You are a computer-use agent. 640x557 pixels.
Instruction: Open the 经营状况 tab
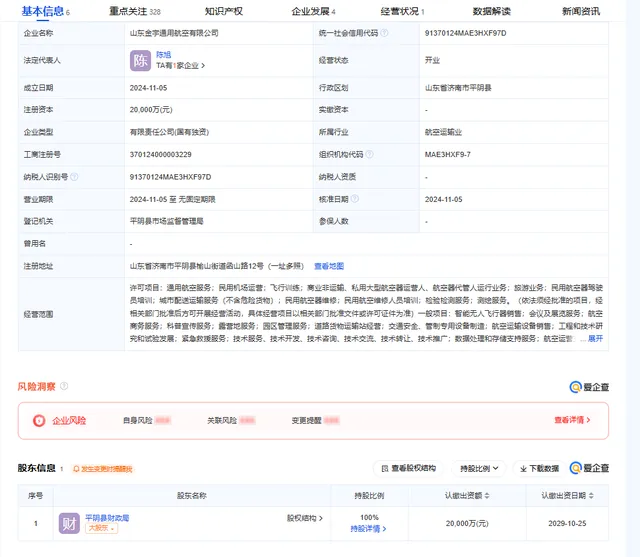point(402,11)
